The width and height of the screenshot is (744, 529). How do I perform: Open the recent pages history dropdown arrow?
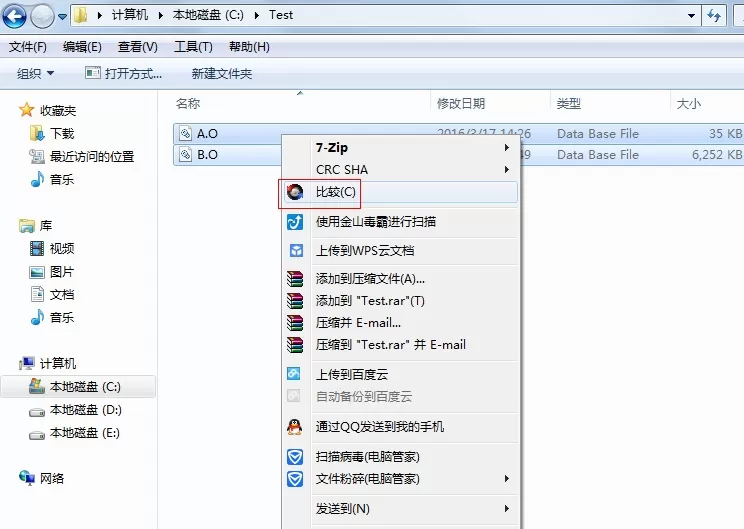[x=62, y=17]
